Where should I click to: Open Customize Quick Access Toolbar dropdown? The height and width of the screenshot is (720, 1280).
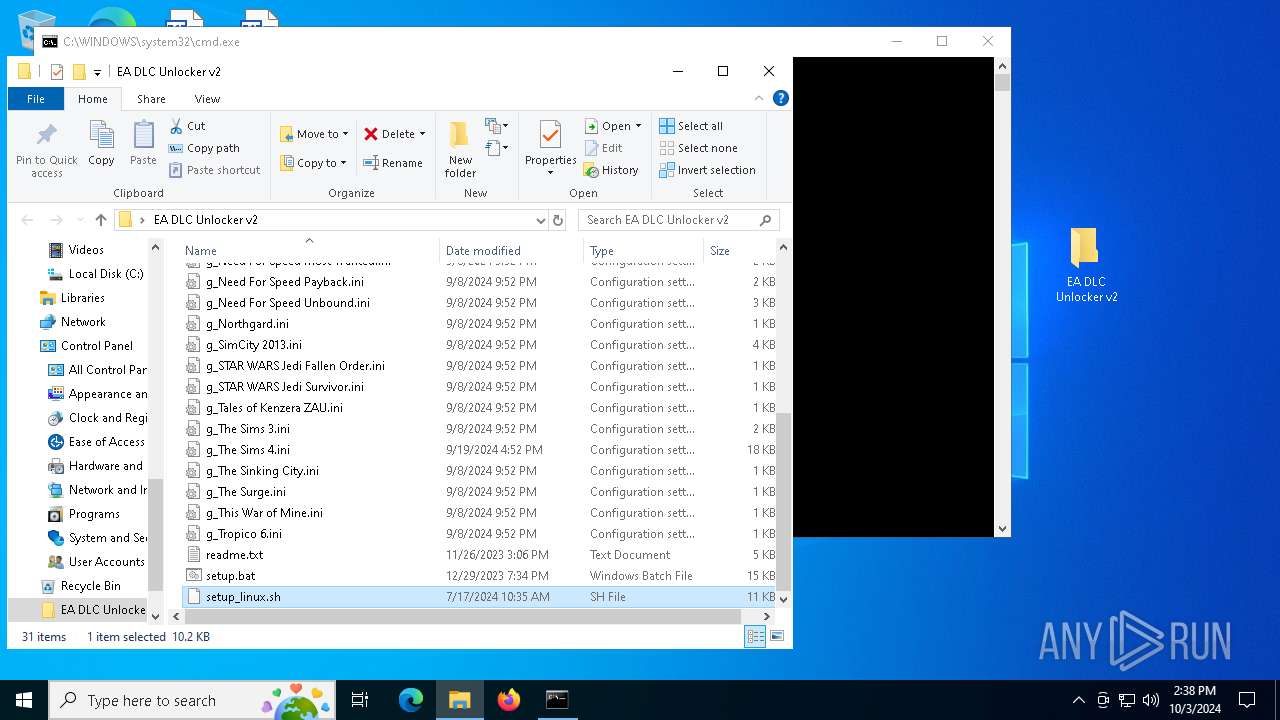[97, 72]
